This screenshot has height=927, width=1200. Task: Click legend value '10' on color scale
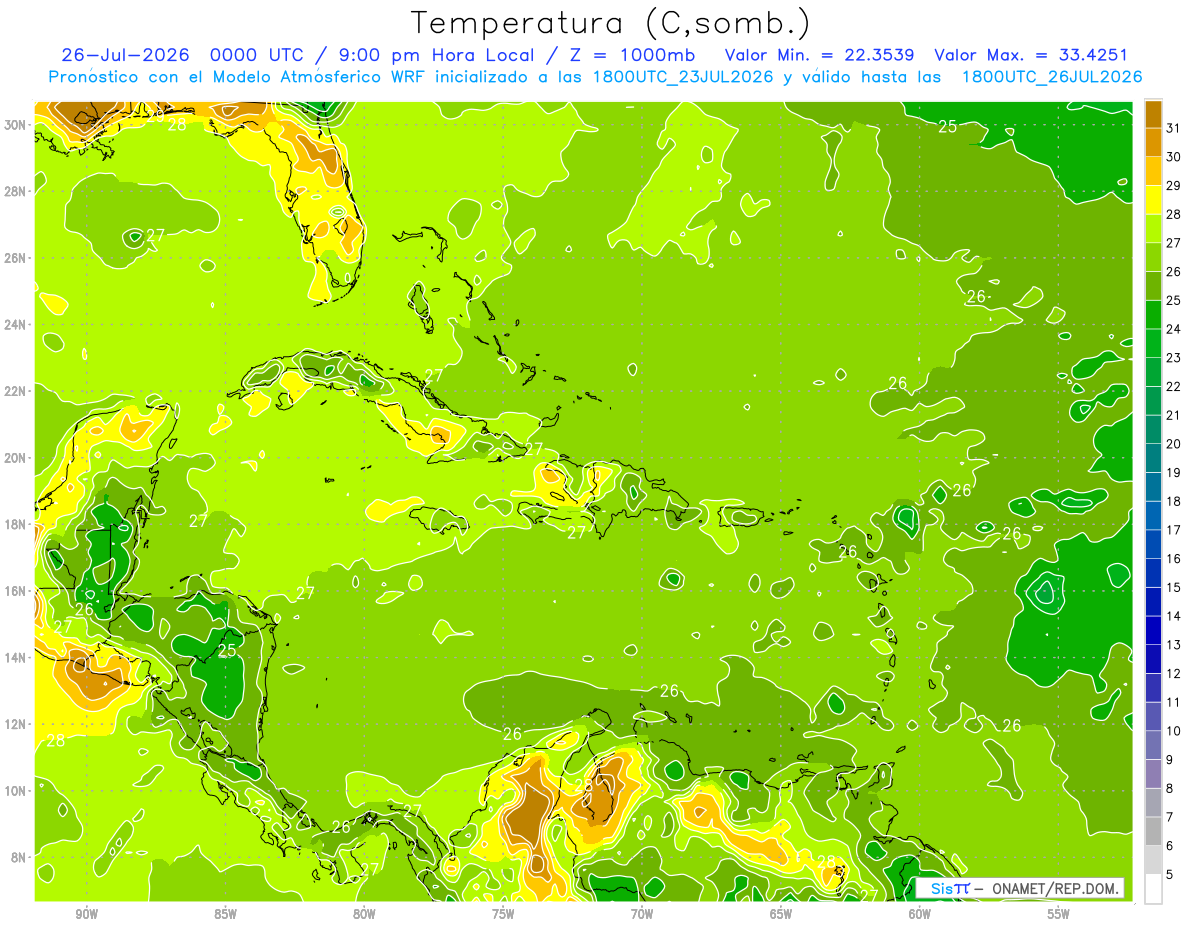click(1174, 731)
